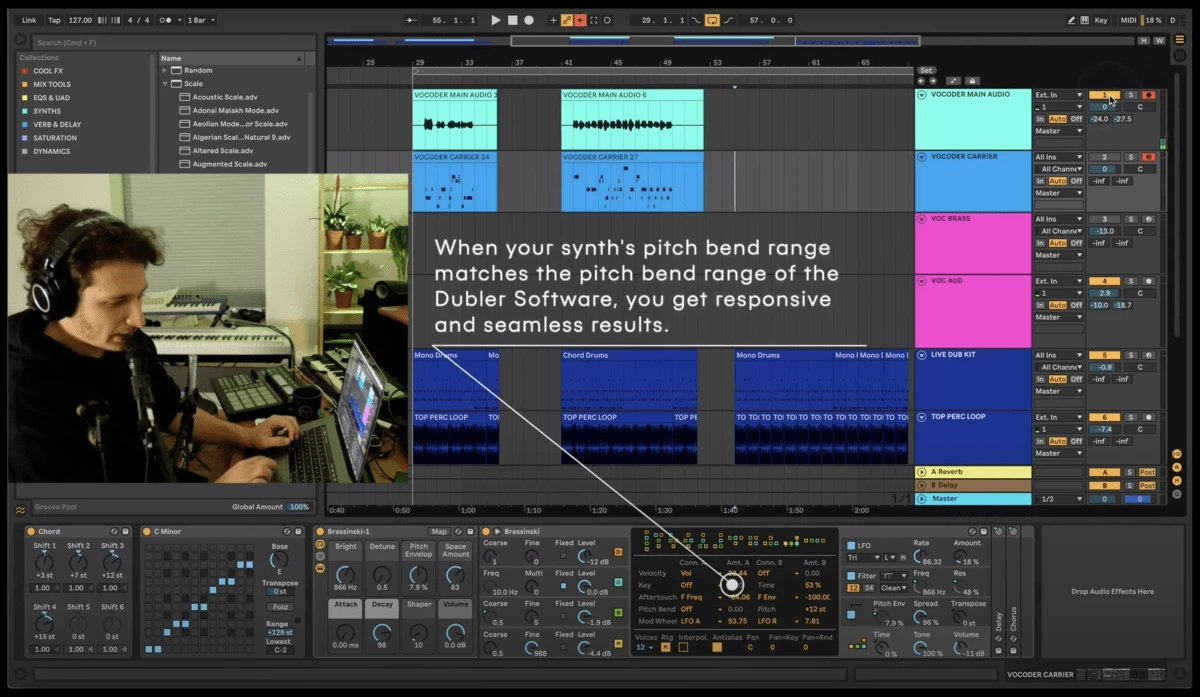This screenshot has height=697, width=1200.
Task: Toggle the C Minor device activator
Action: [146, 532]
